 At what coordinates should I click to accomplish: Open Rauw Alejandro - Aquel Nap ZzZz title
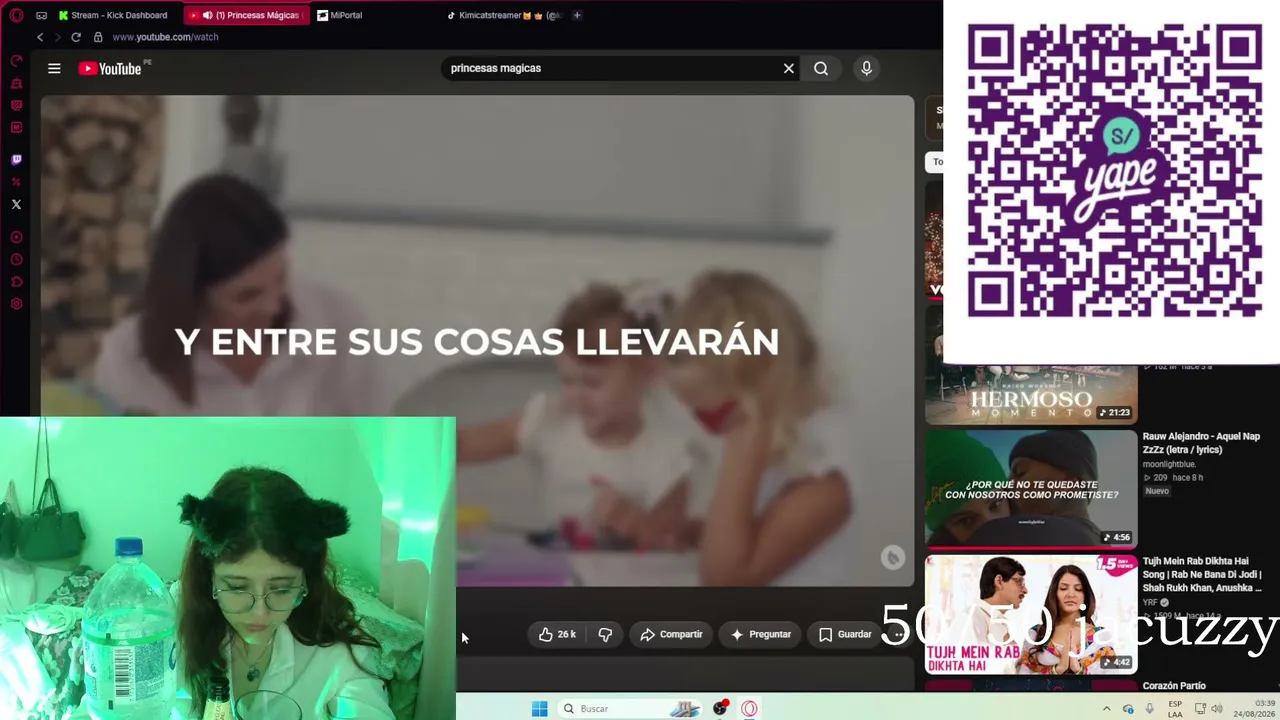pos(1201,443)
